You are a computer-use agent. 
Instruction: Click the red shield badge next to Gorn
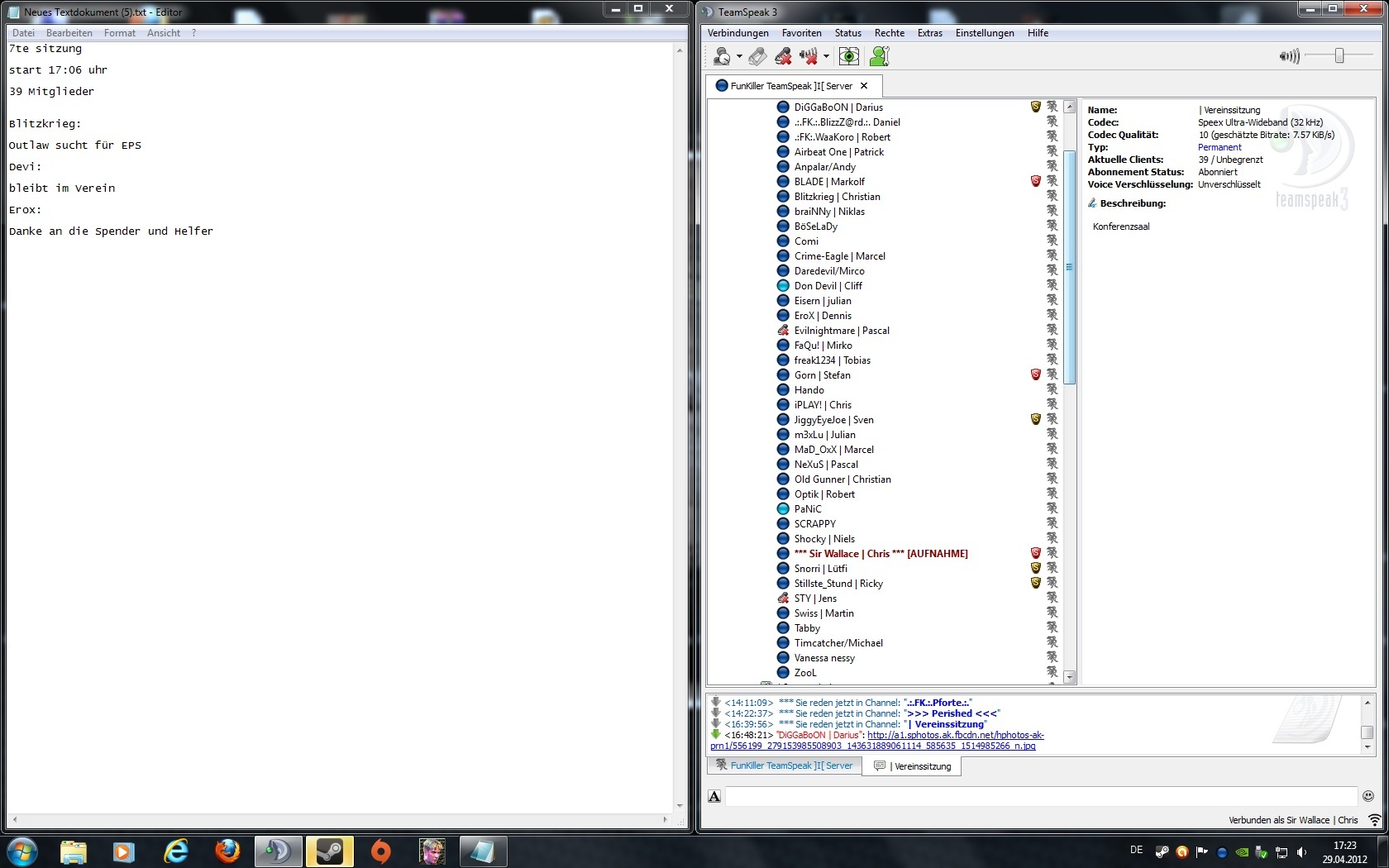[1035, 374]
